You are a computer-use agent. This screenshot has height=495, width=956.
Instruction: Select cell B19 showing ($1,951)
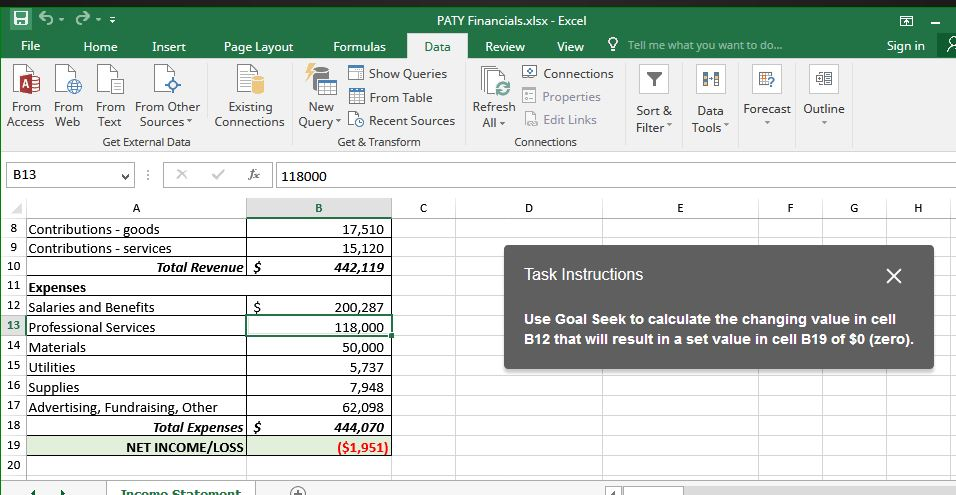pos(319,447)
